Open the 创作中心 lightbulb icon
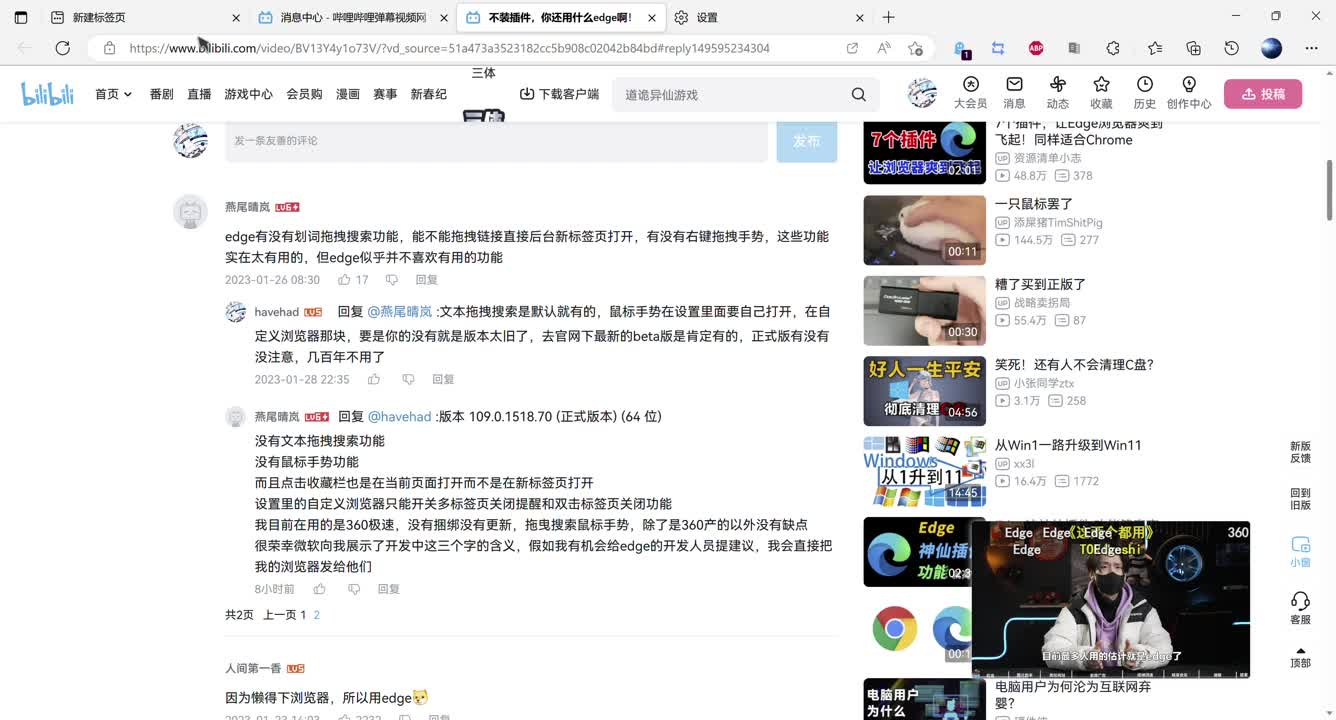The width and height of the screenshot is (1336, 720). (x=1189, y=93)
